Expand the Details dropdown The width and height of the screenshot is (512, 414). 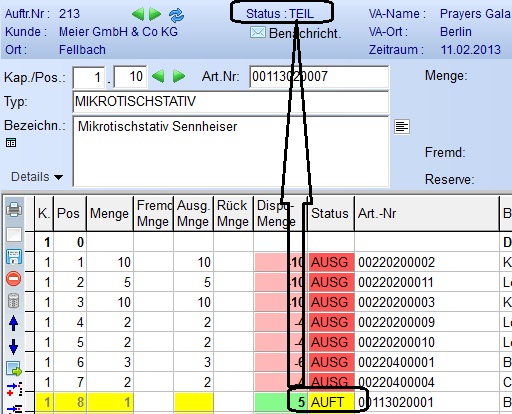(37, 177)
